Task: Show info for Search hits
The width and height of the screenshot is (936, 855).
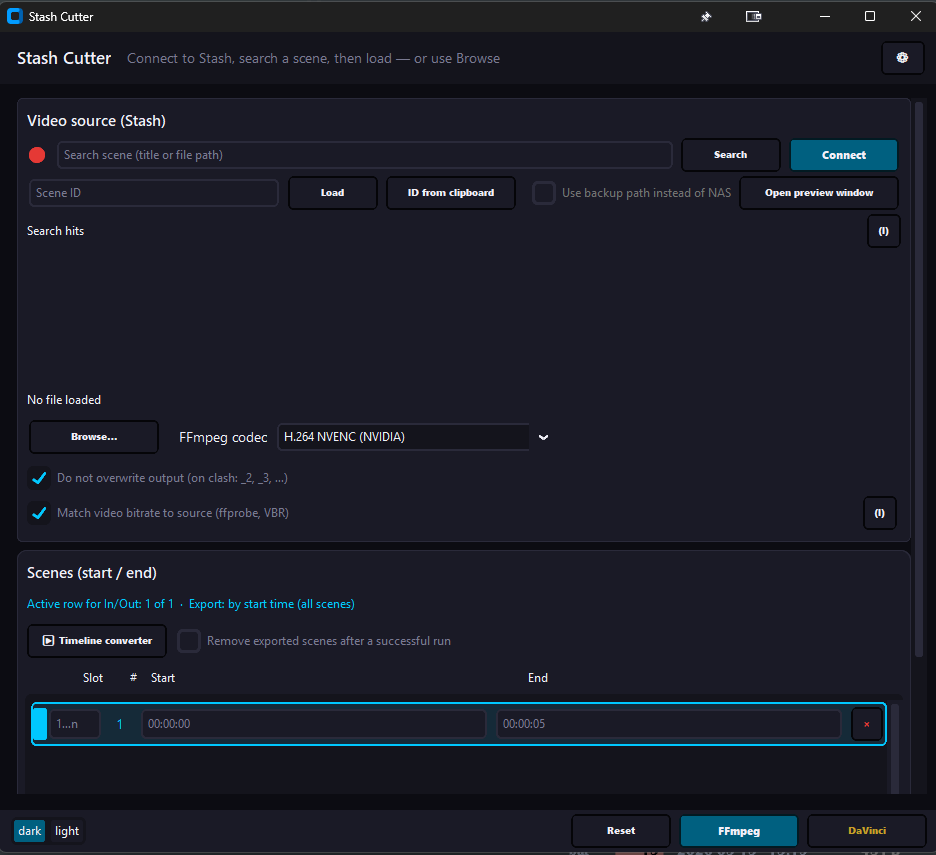Action: [x=883, y=231]
